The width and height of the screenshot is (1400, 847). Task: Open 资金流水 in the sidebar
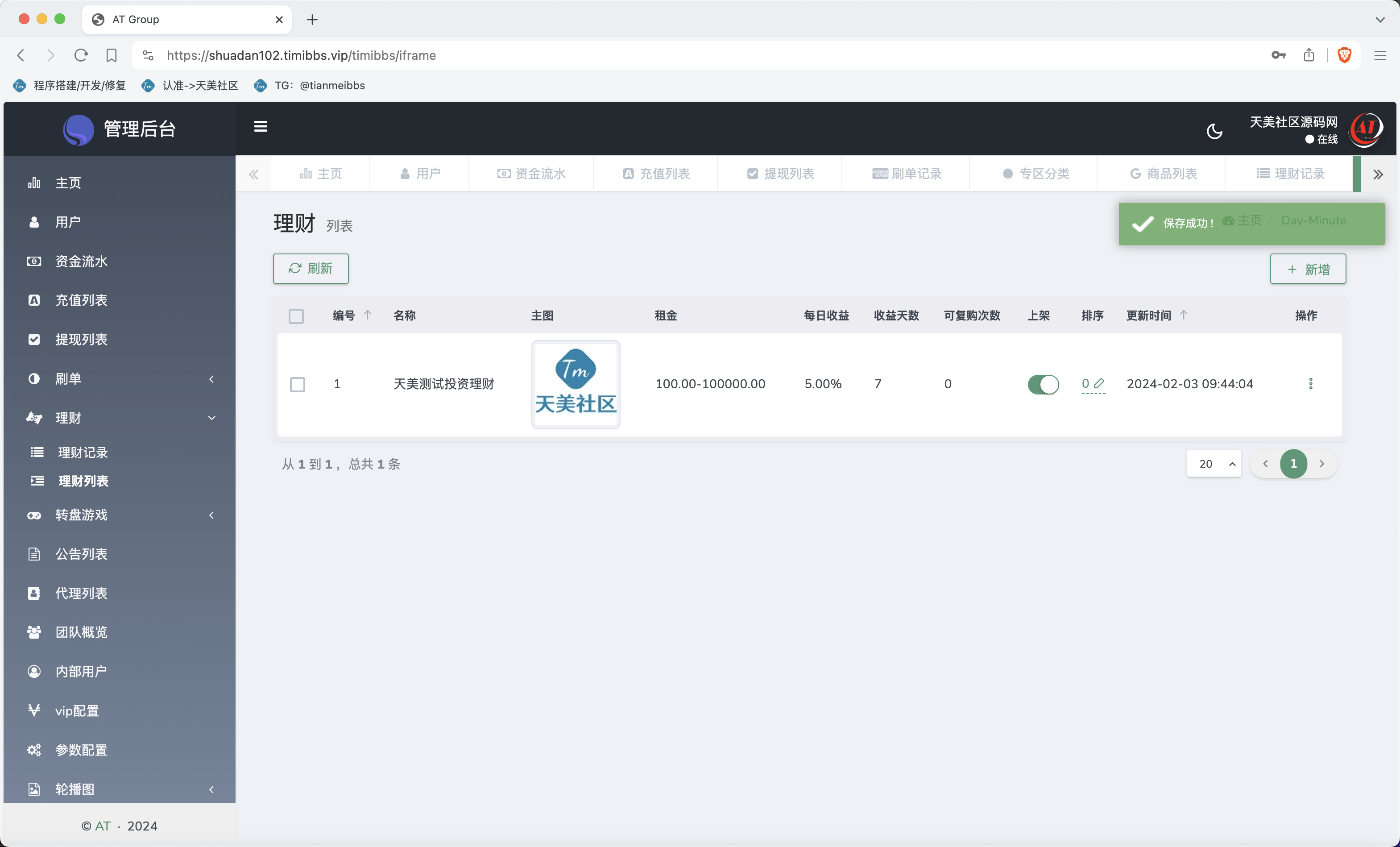pos(119,261)
